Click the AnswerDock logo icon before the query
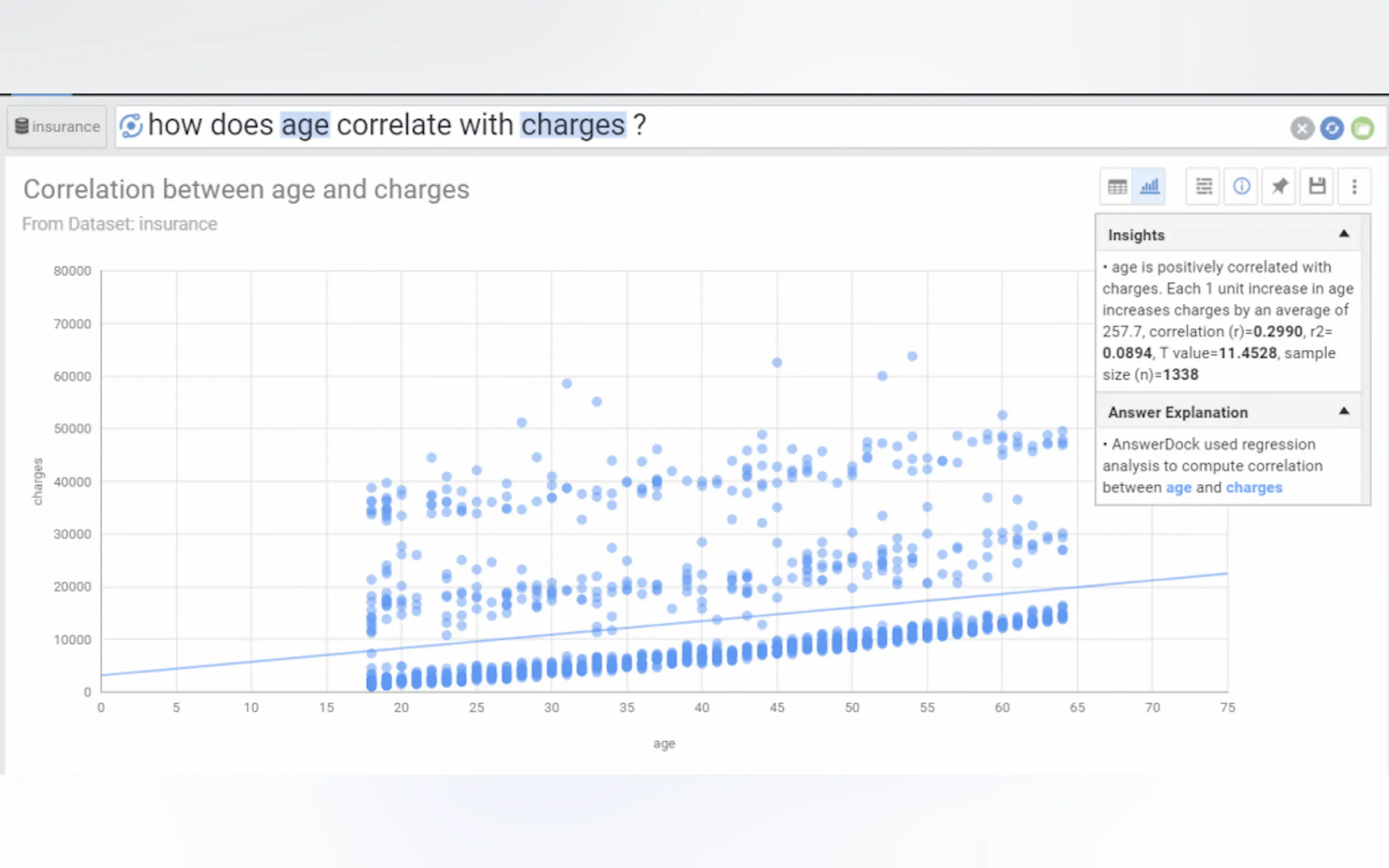 point(131,126)
